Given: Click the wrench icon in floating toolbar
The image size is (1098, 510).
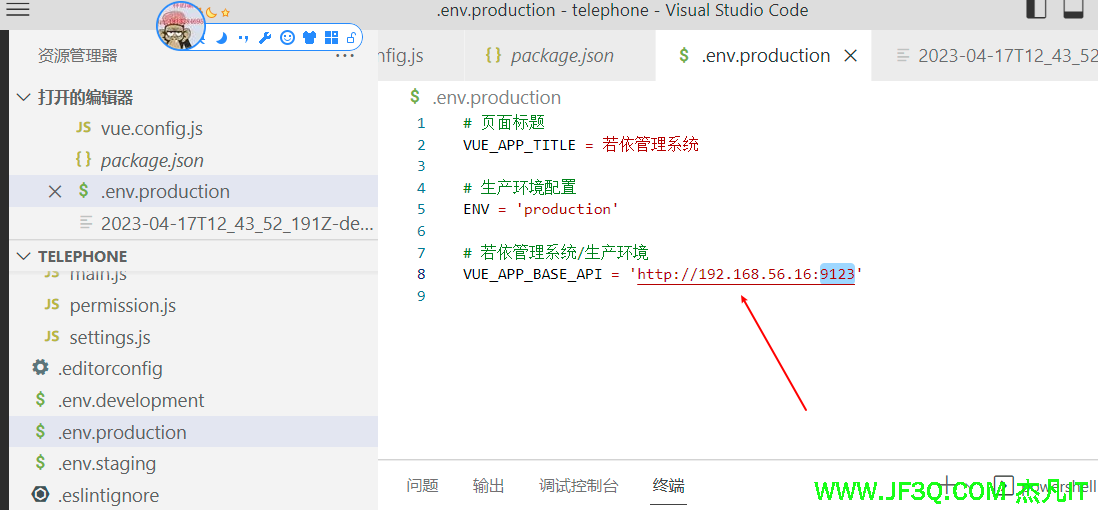Looking at the screenshot, I should tap(265, 38).
